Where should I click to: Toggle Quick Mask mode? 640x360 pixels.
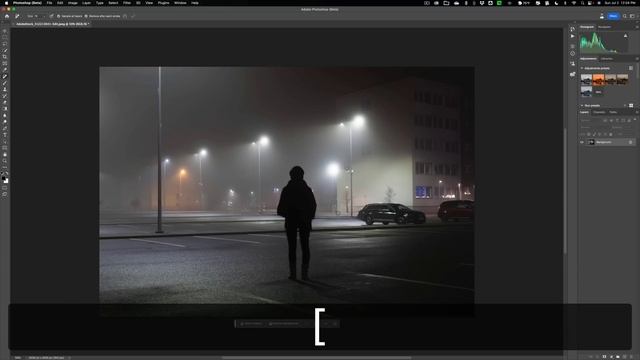point(5,188)
